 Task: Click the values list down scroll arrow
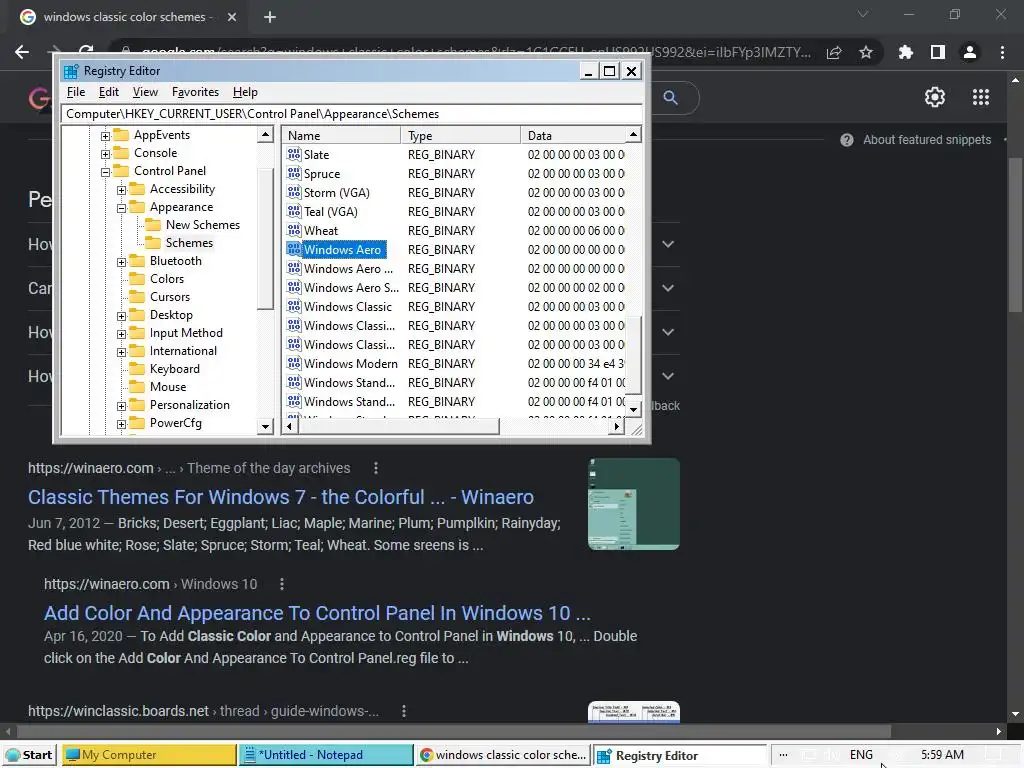point(633,409)
